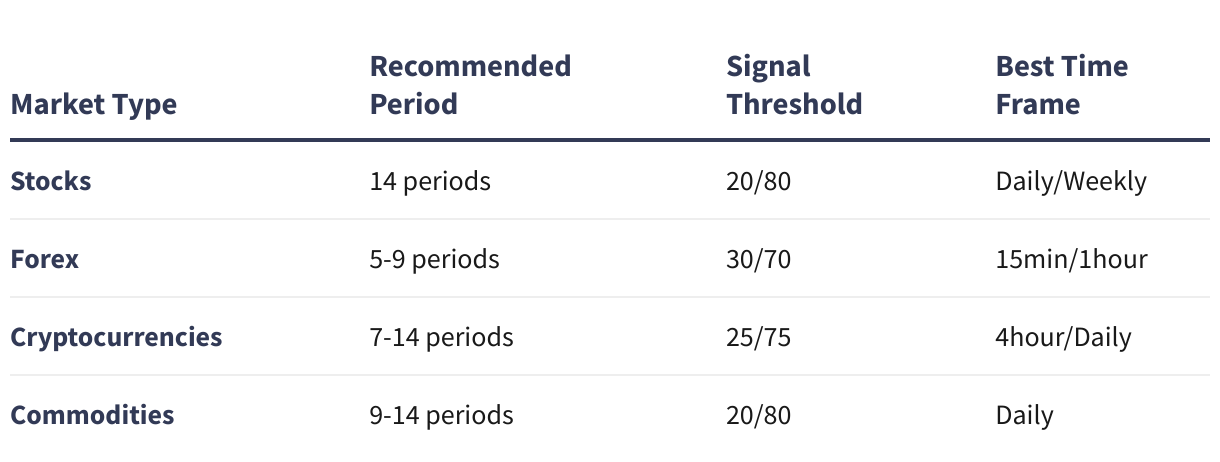
Task: Click the Signal Threshold column header
Action: [794, 85]
